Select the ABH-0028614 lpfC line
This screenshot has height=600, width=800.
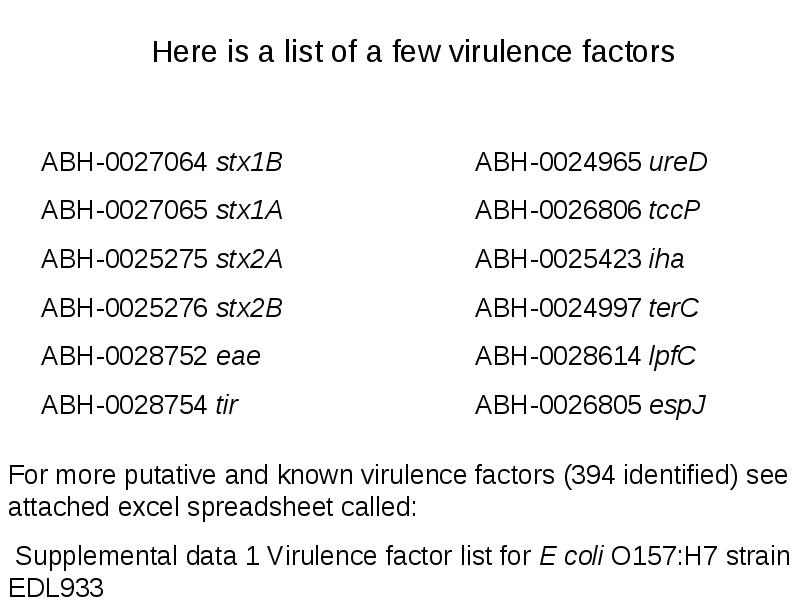[585, 357]
